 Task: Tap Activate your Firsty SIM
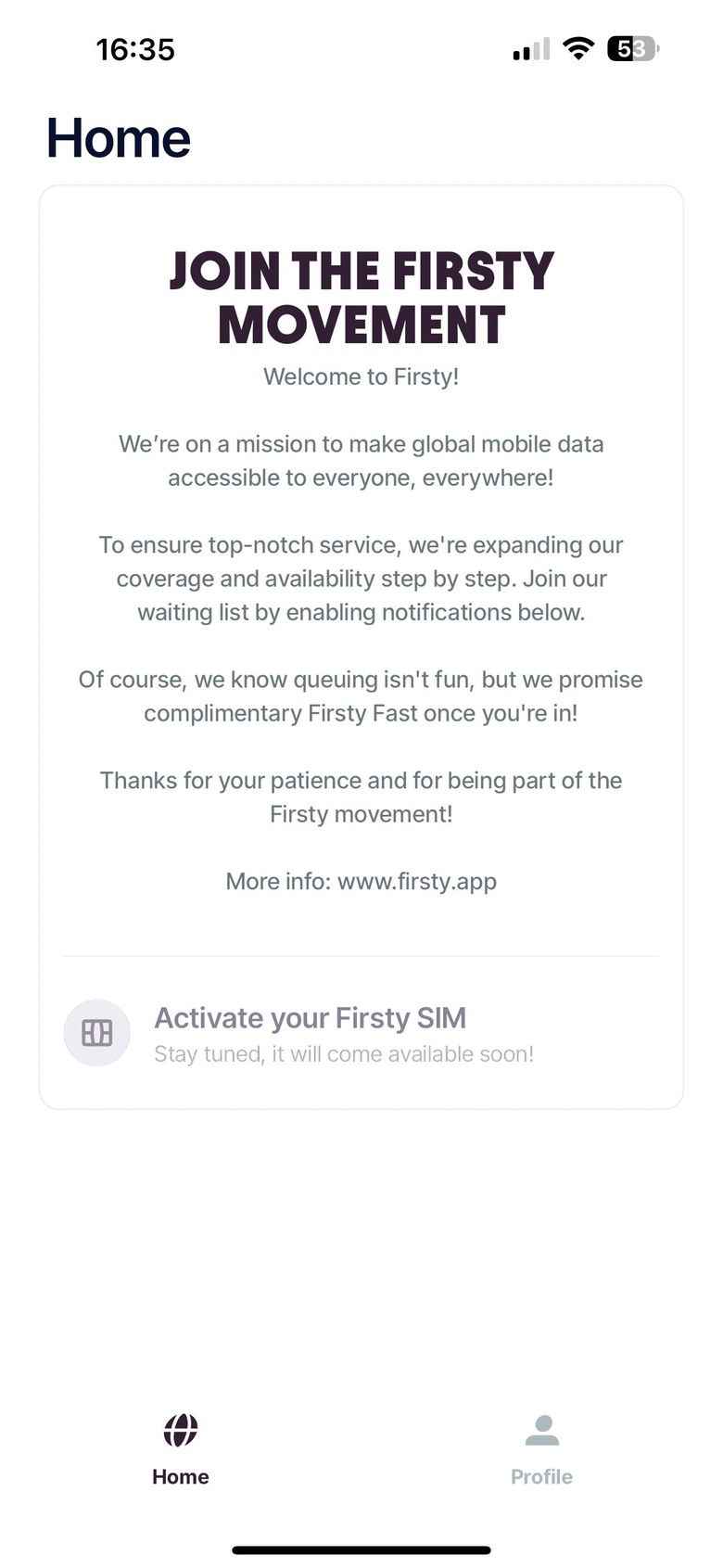[x=311, y=1018]
